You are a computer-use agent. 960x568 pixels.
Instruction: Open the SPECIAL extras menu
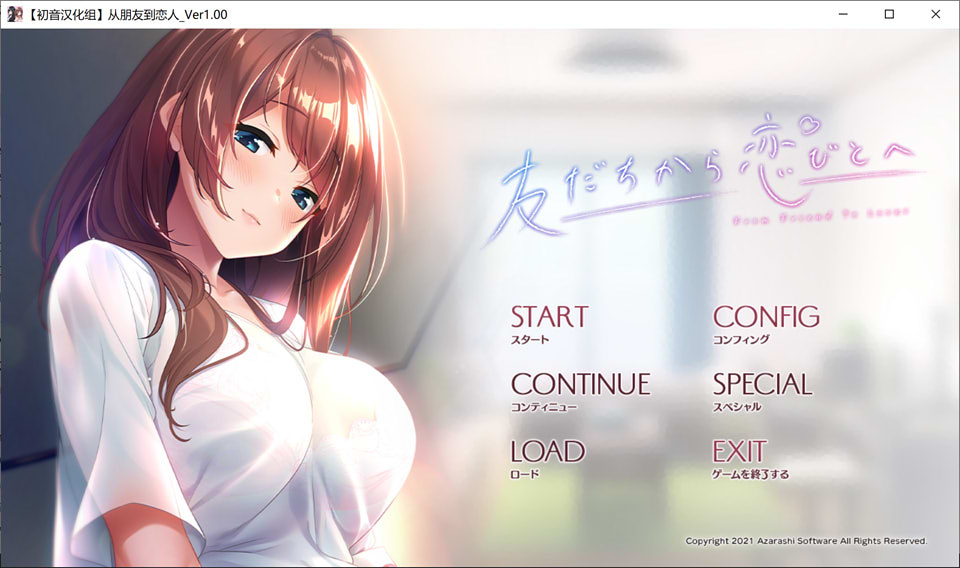pos(762,384)
